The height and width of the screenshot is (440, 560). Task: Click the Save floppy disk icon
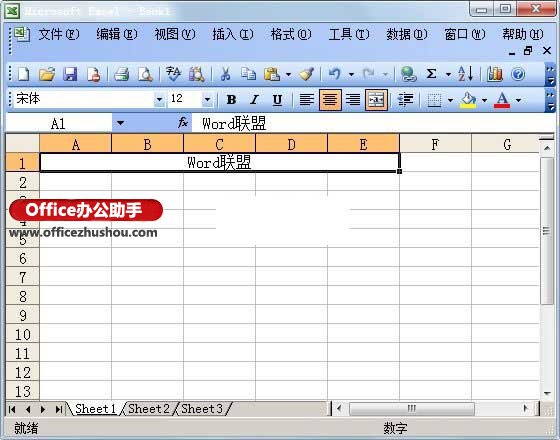[70, 74]
